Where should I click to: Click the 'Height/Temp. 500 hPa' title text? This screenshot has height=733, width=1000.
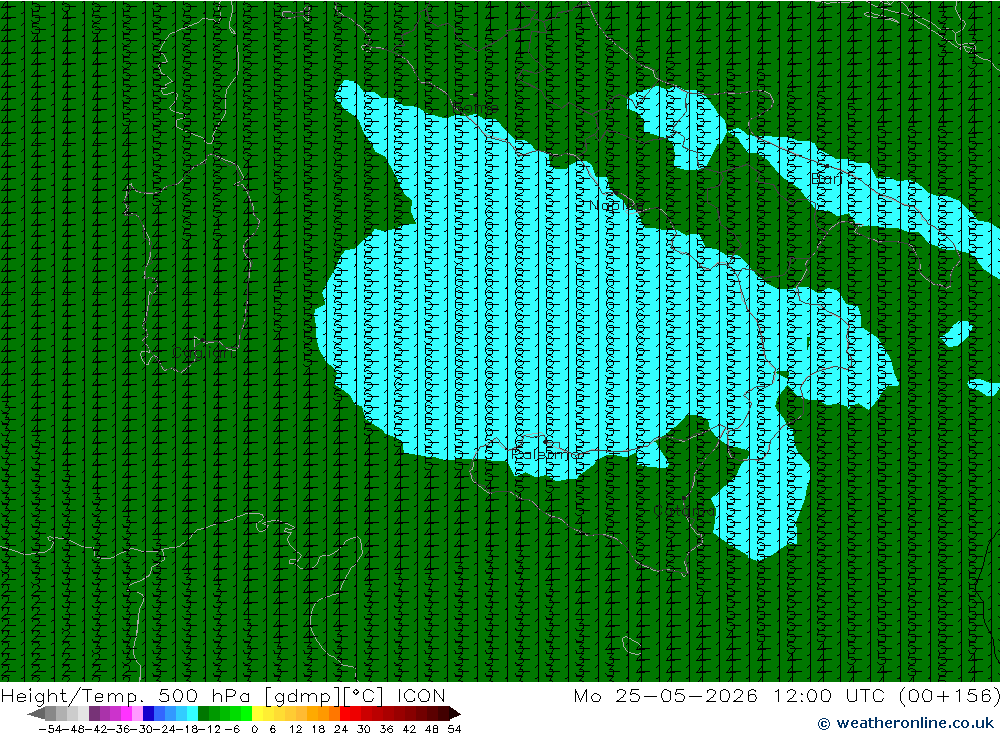(126, 696)
